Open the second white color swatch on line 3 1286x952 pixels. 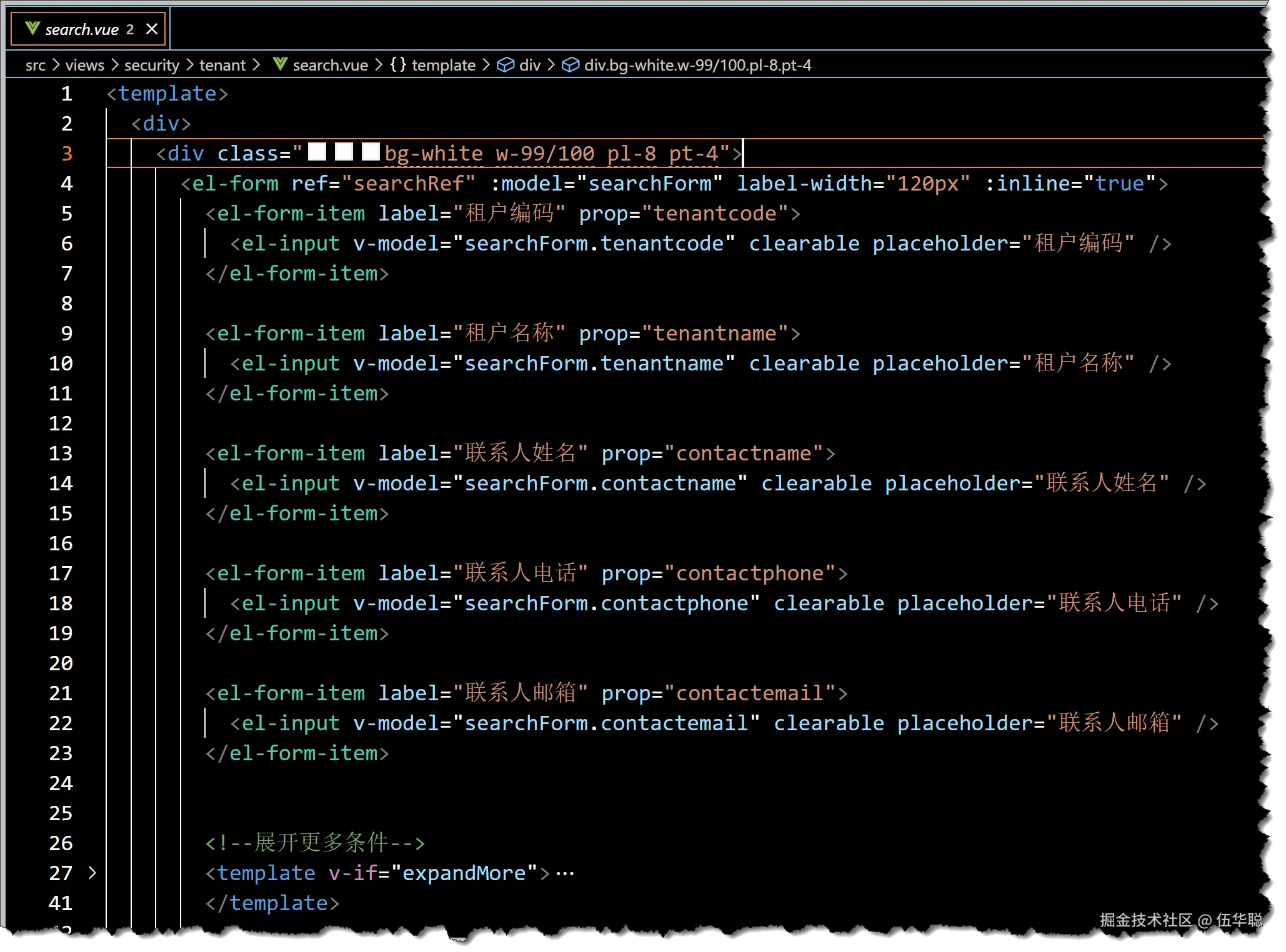[x=344, y=152]
